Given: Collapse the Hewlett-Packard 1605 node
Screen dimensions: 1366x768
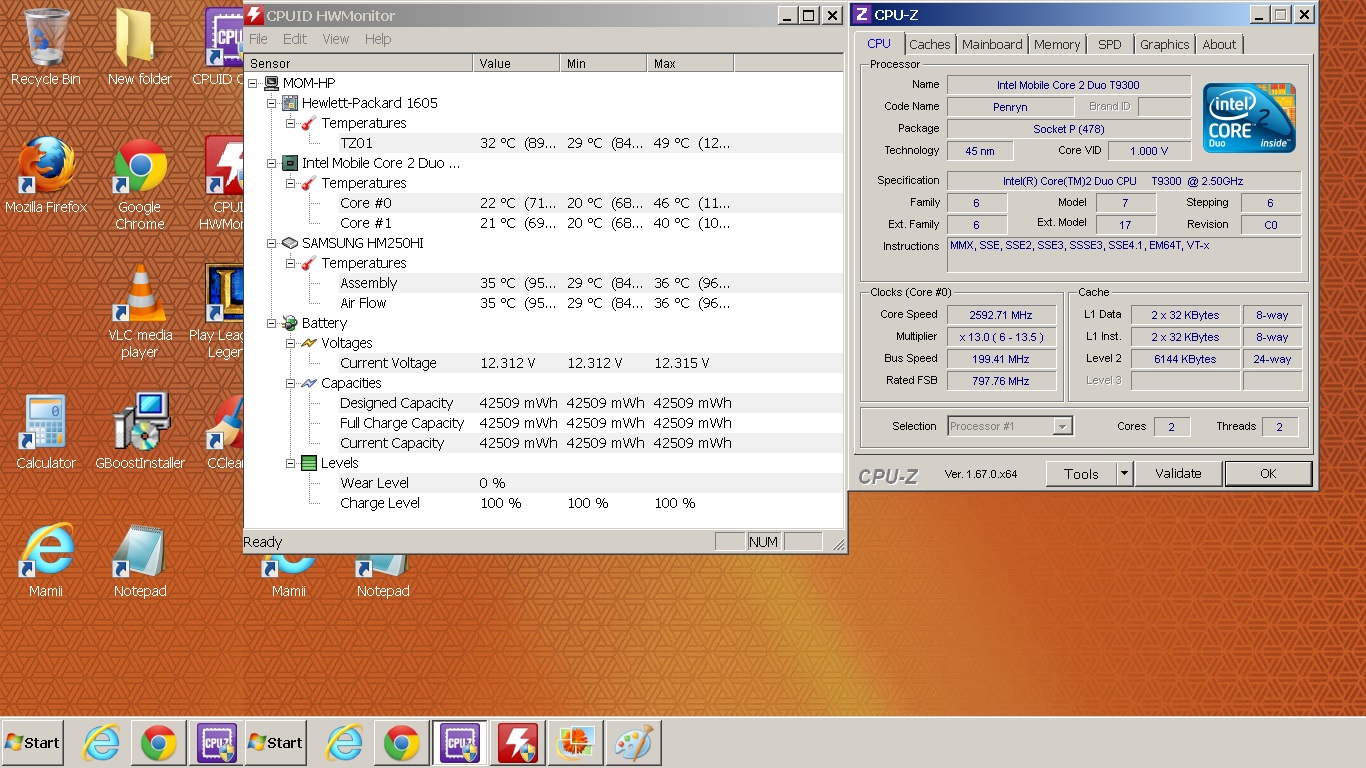Looking at the screenshot, I should point(271,103).
